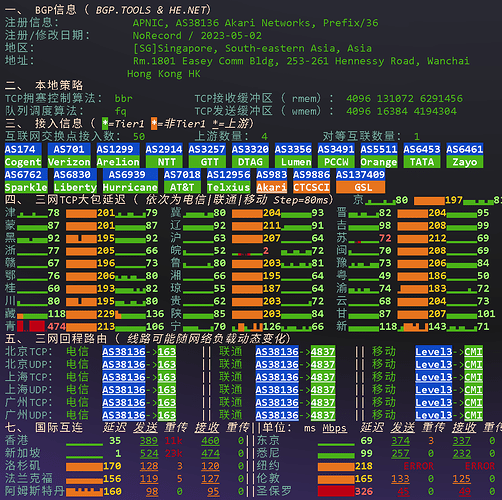Click the AT&T label under AS7018

point(182,187)
